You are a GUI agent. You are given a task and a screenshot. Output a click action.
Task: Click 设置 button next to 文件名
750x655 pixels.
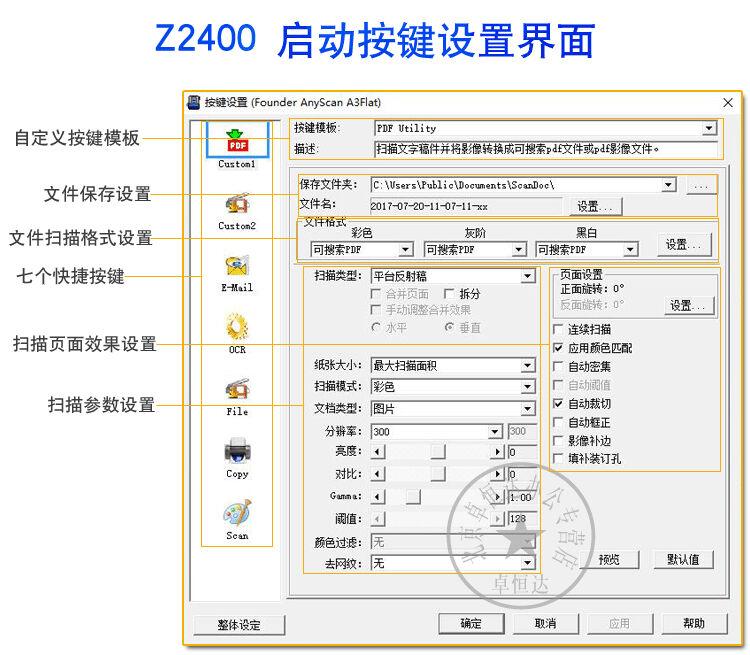596,206
